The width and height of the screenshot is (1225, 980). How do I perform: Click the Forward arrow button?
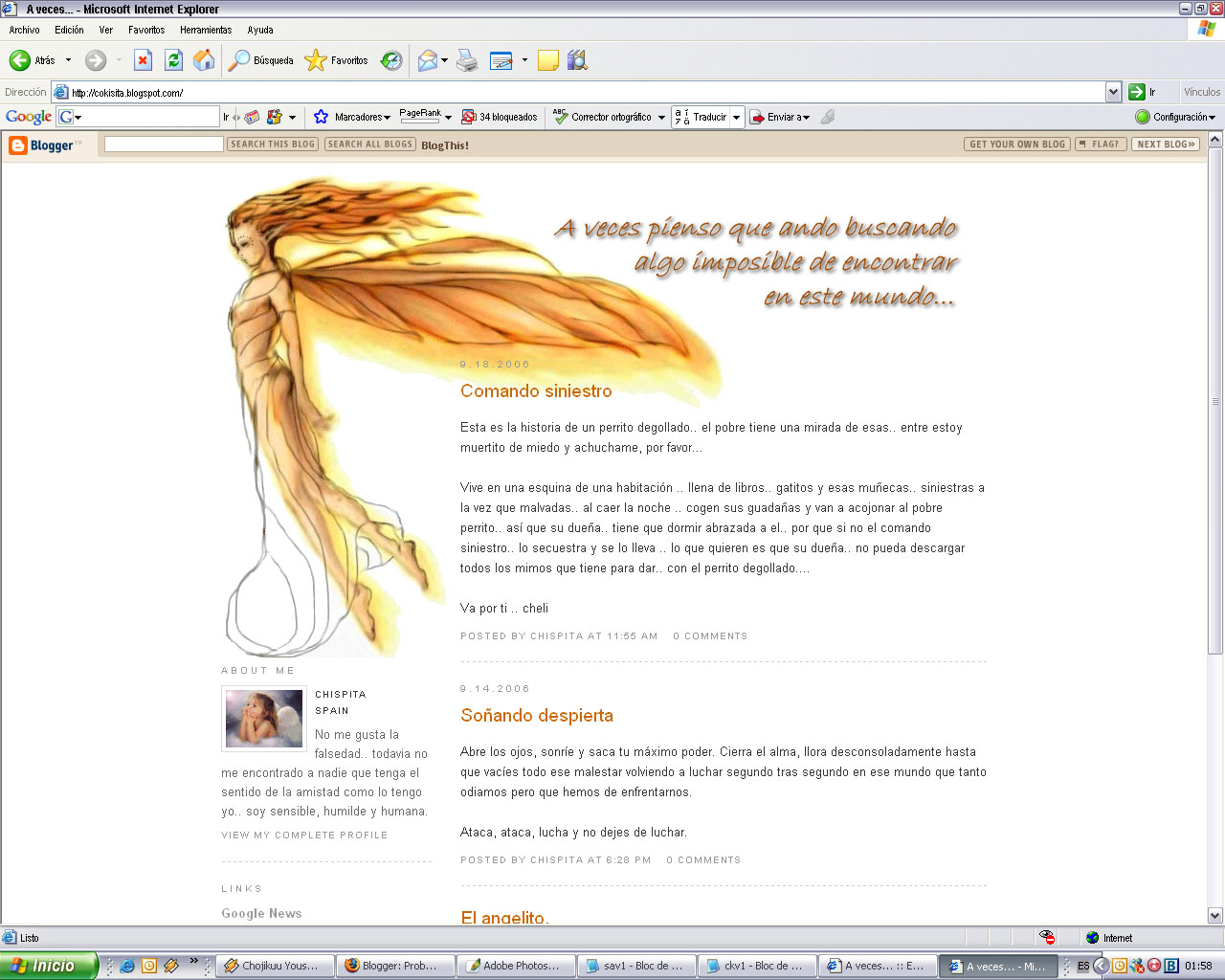coord(96,60)
